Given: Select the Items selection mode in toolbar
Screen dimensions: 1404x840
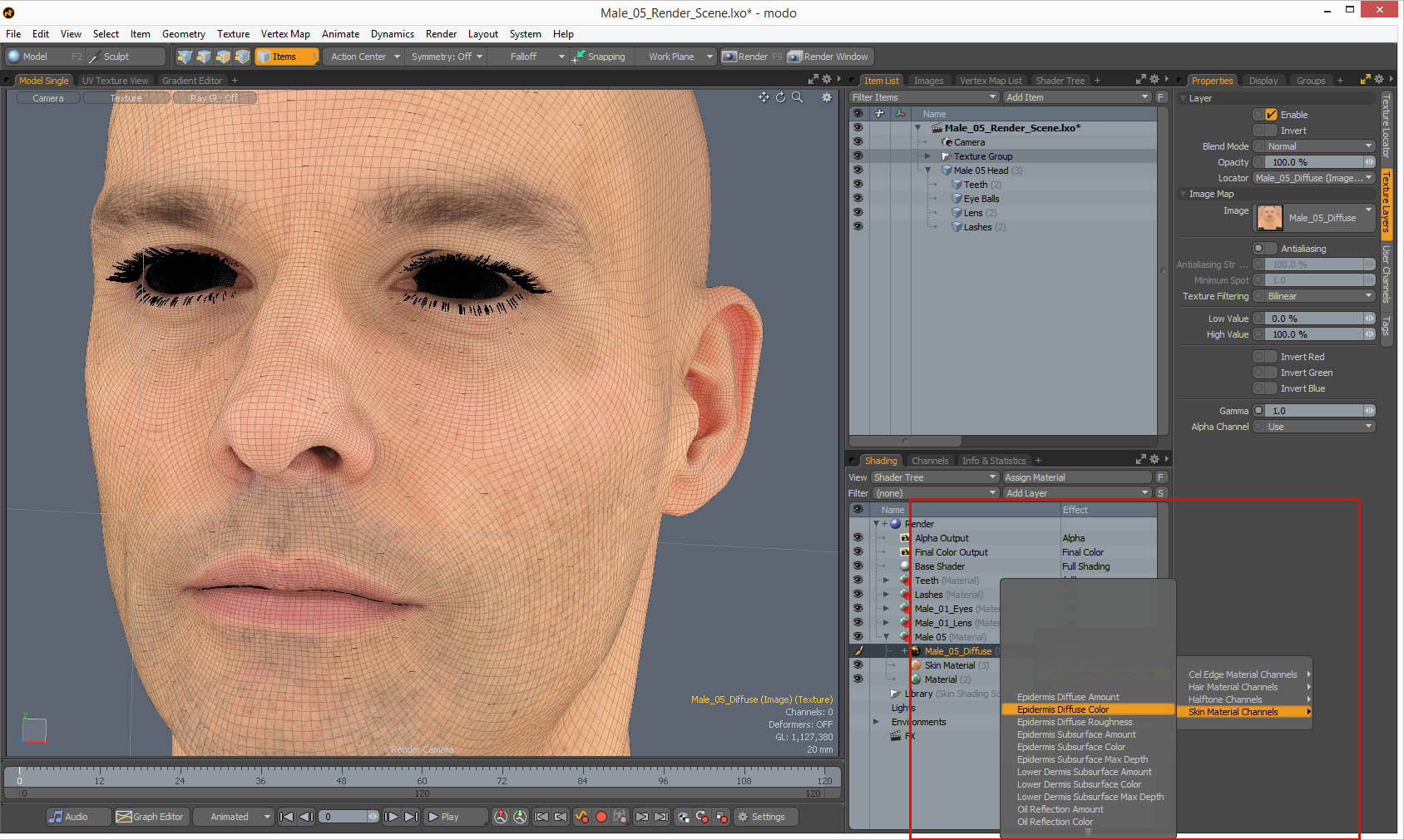Looking at the screenshot, I should [x=286, y=57].
